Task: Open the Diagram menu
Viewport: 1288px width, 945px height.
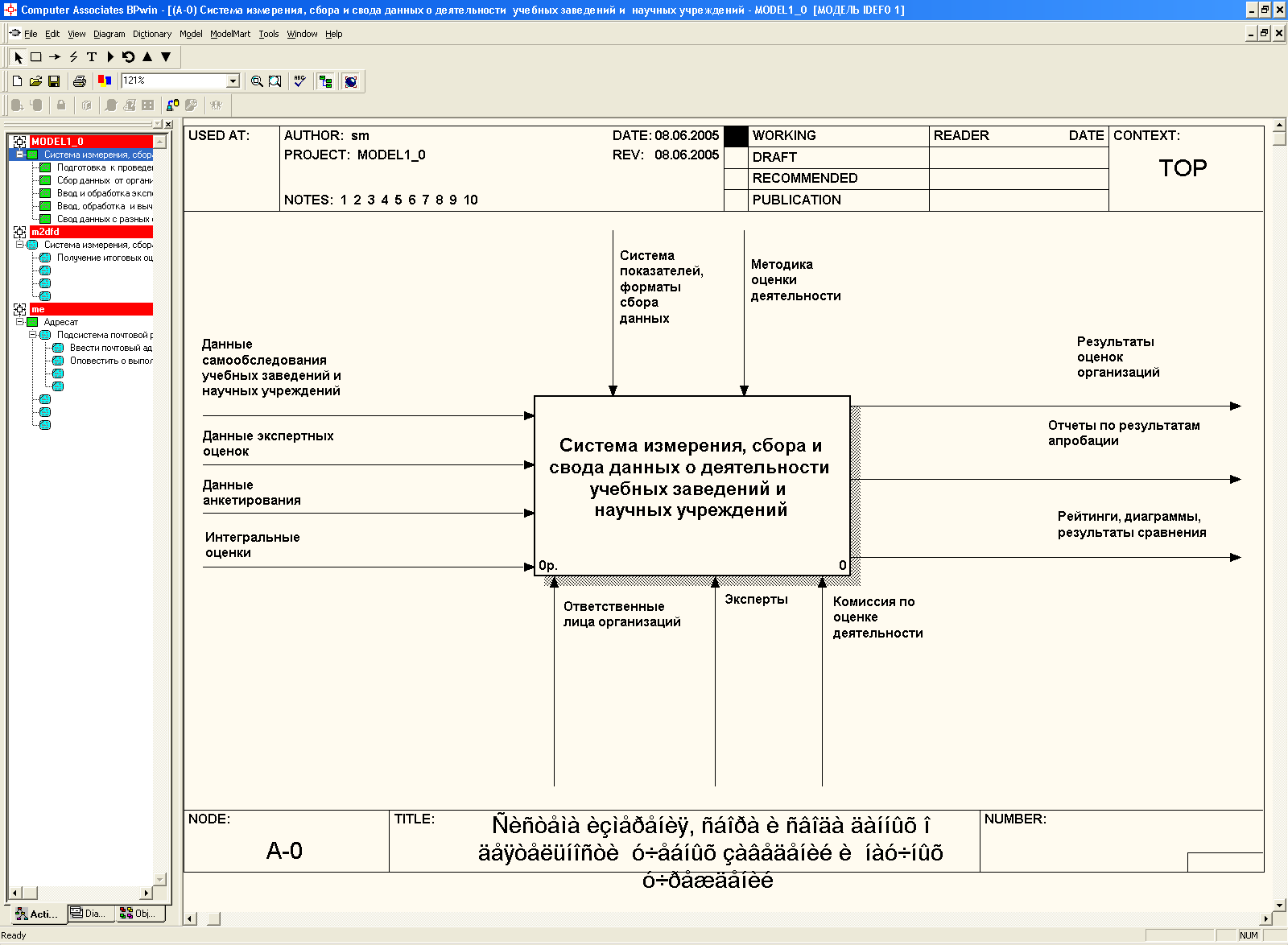Action: click(x=109, y=34)
